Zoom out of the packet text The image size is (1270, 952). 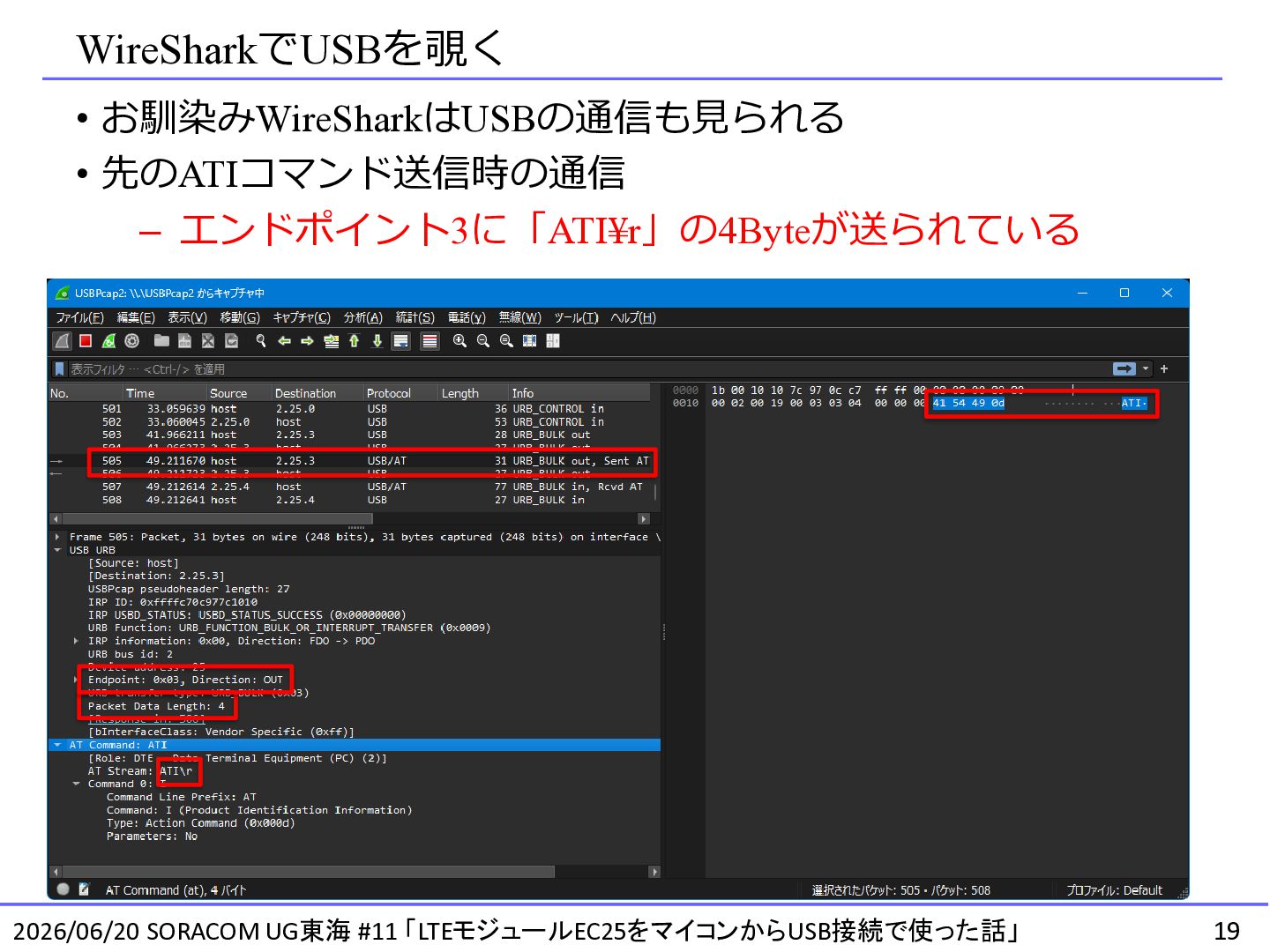point(482,341)
